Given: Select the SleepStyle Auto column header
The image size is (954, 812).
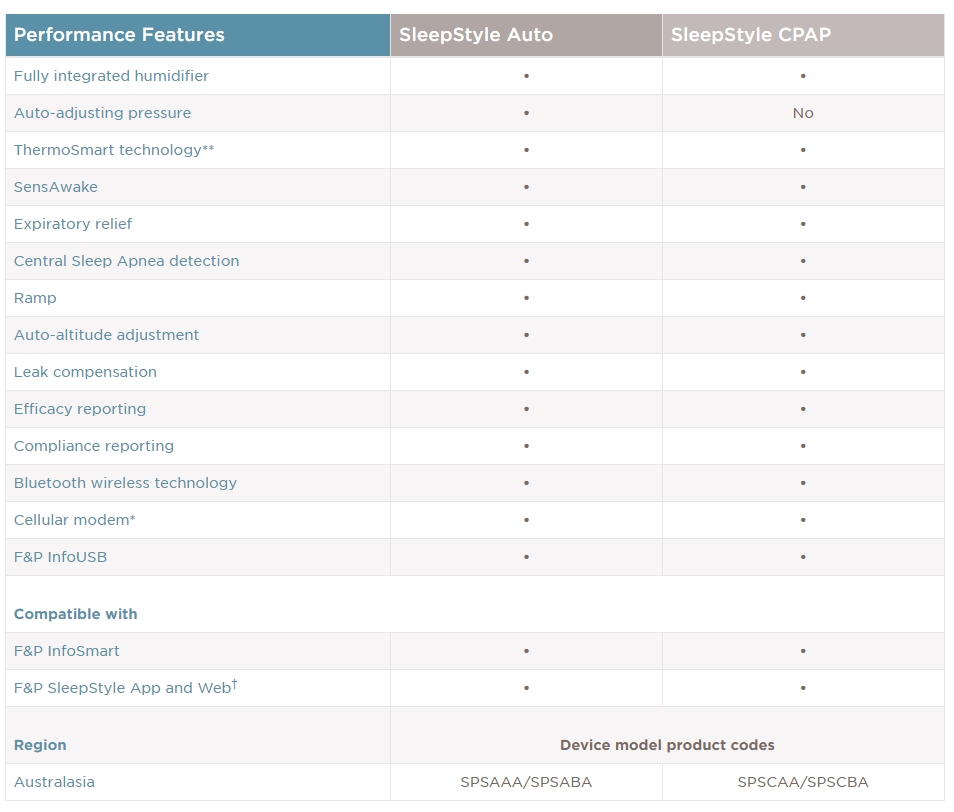Looking at the screenshot, I should [x=476, y=35].
